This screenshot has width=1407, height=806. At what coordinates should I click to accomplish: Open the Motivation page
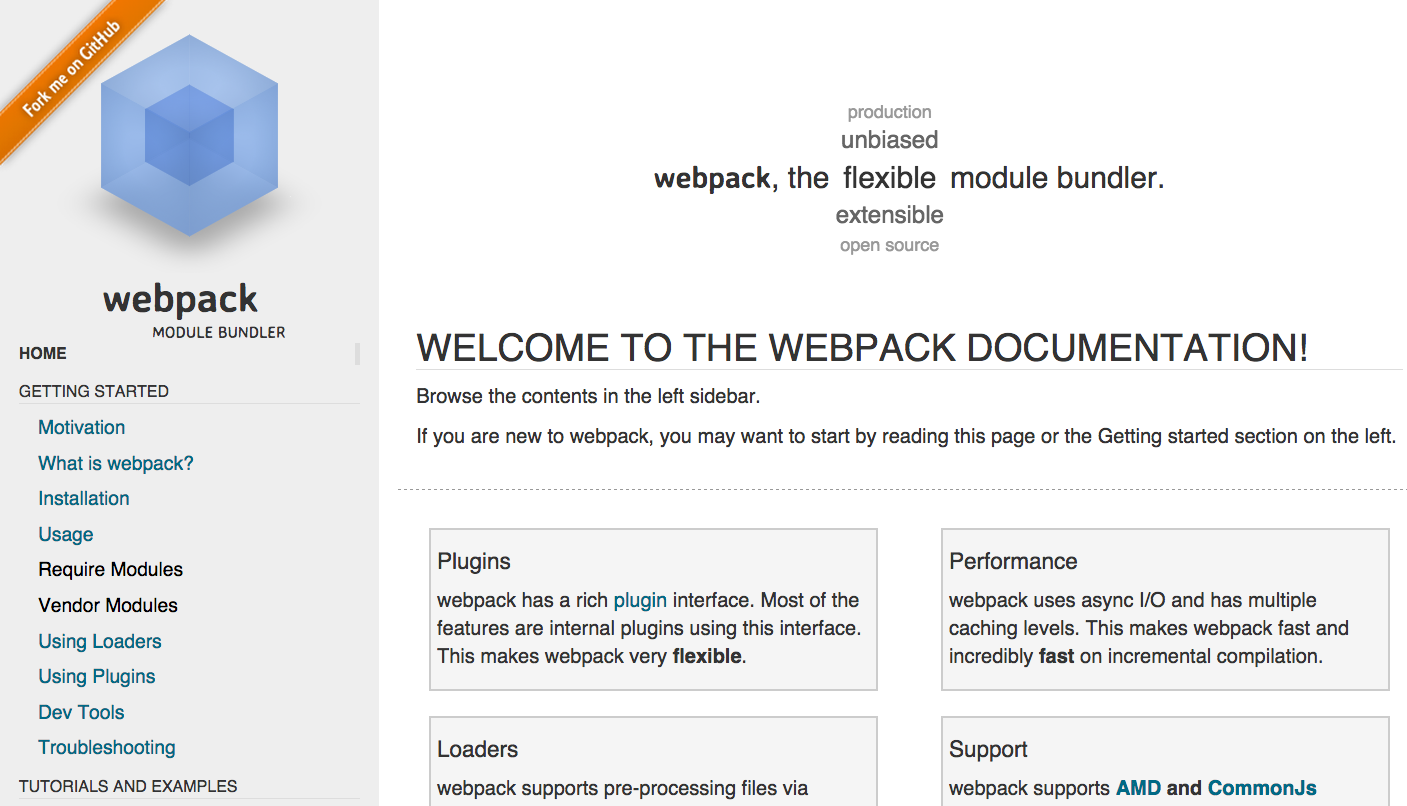(82, 427)
